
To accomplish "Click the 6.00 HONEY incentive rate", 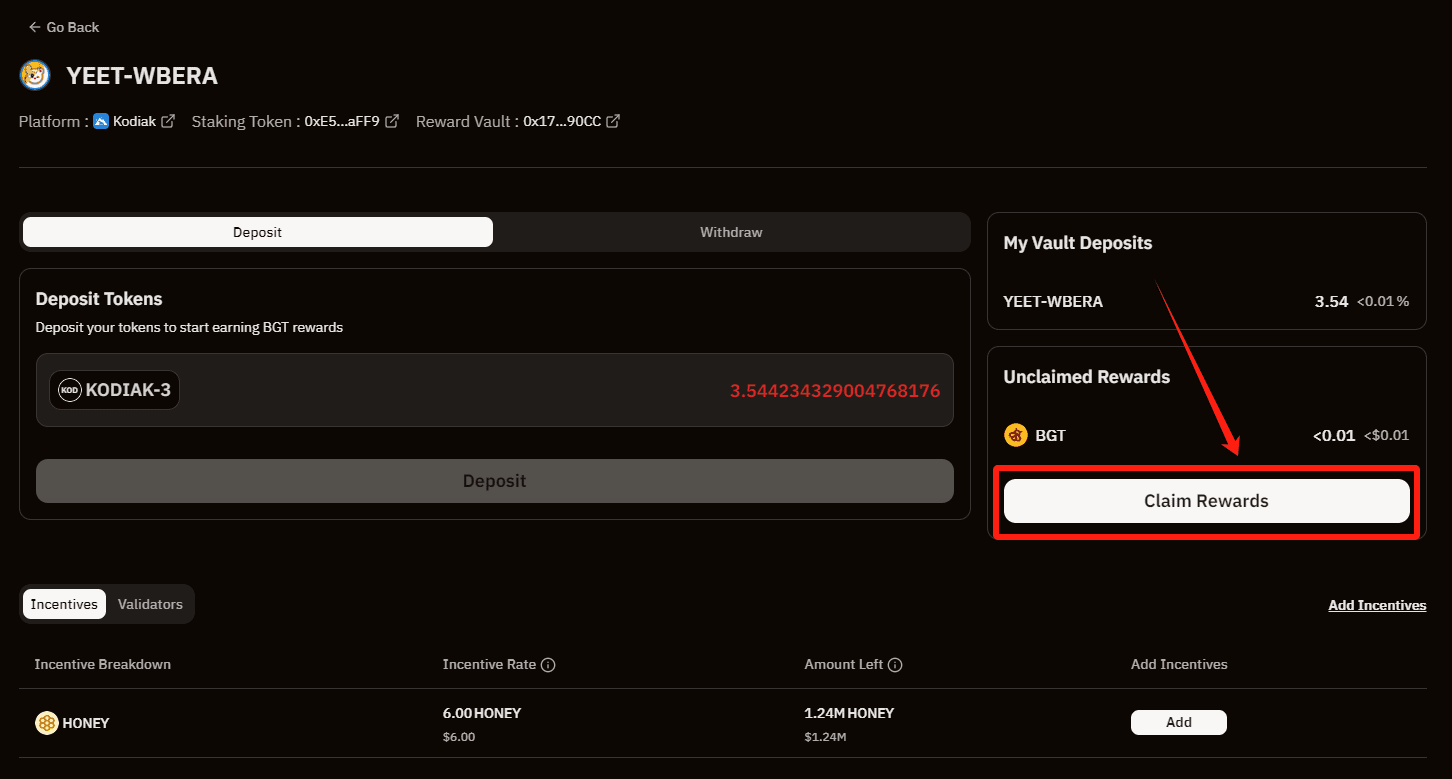I will pos(482,713).
